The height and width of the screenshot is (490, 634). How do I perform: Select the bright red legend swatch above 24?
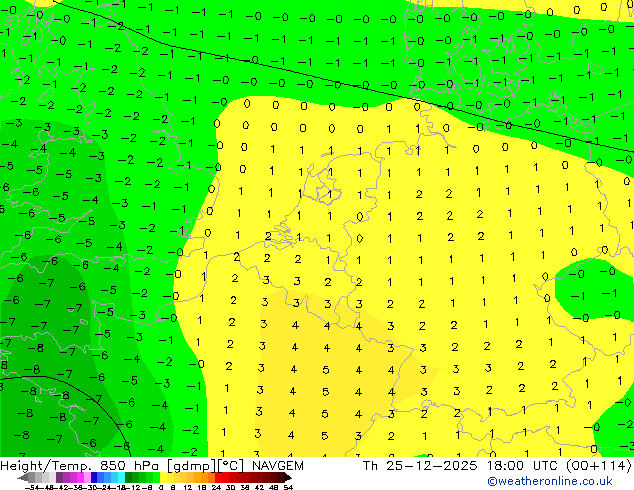tap(218, 477)
